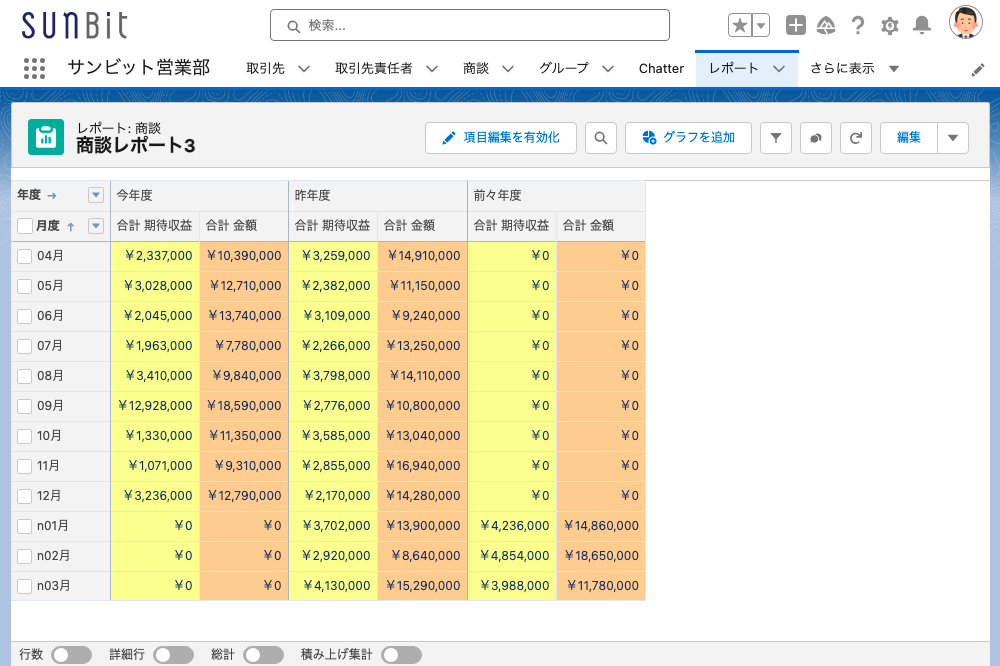Open the report filter funnel button
This screenshot has width=1000, height=666.
[x=776, y=138]
